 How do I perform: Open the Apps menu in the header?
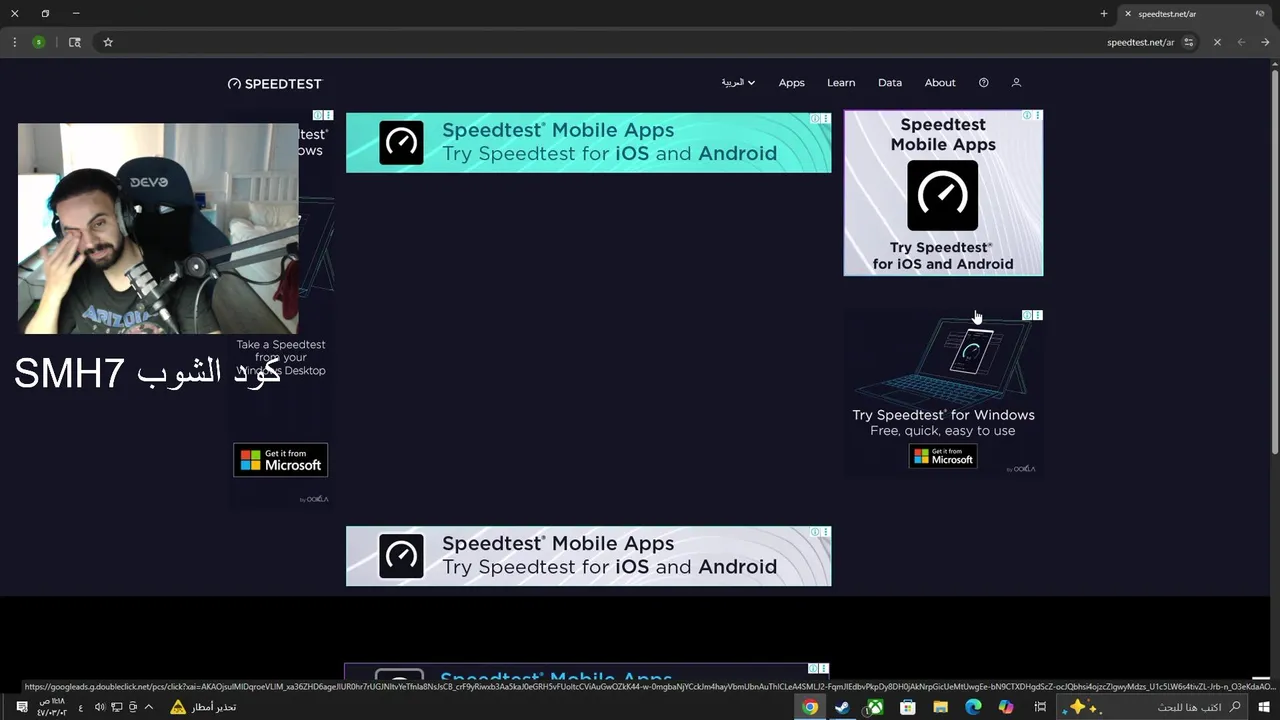click(x=792, y=83)
